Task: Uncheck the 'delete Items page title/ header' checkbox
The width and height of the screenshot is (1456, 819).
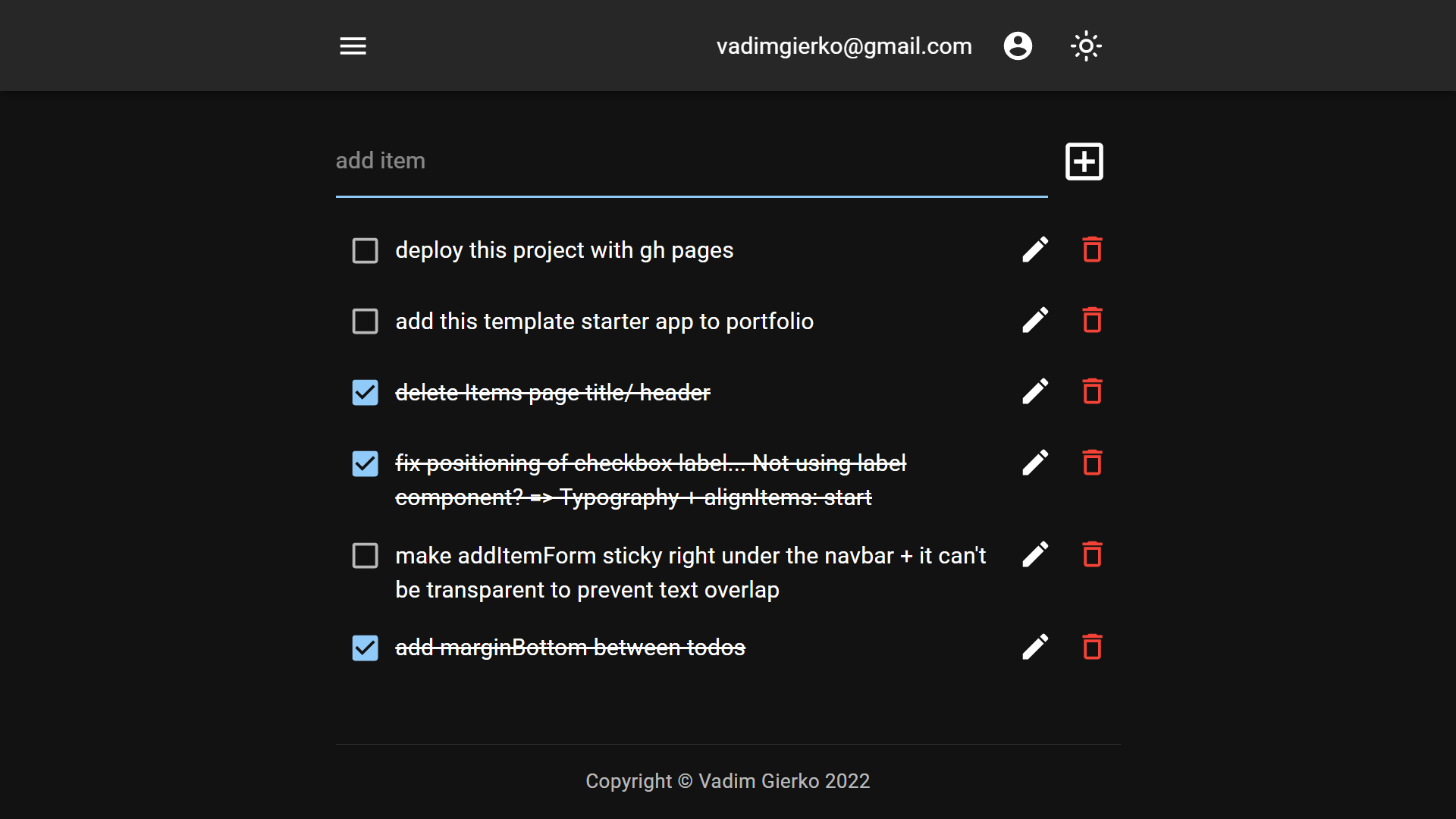Action: 365,393
